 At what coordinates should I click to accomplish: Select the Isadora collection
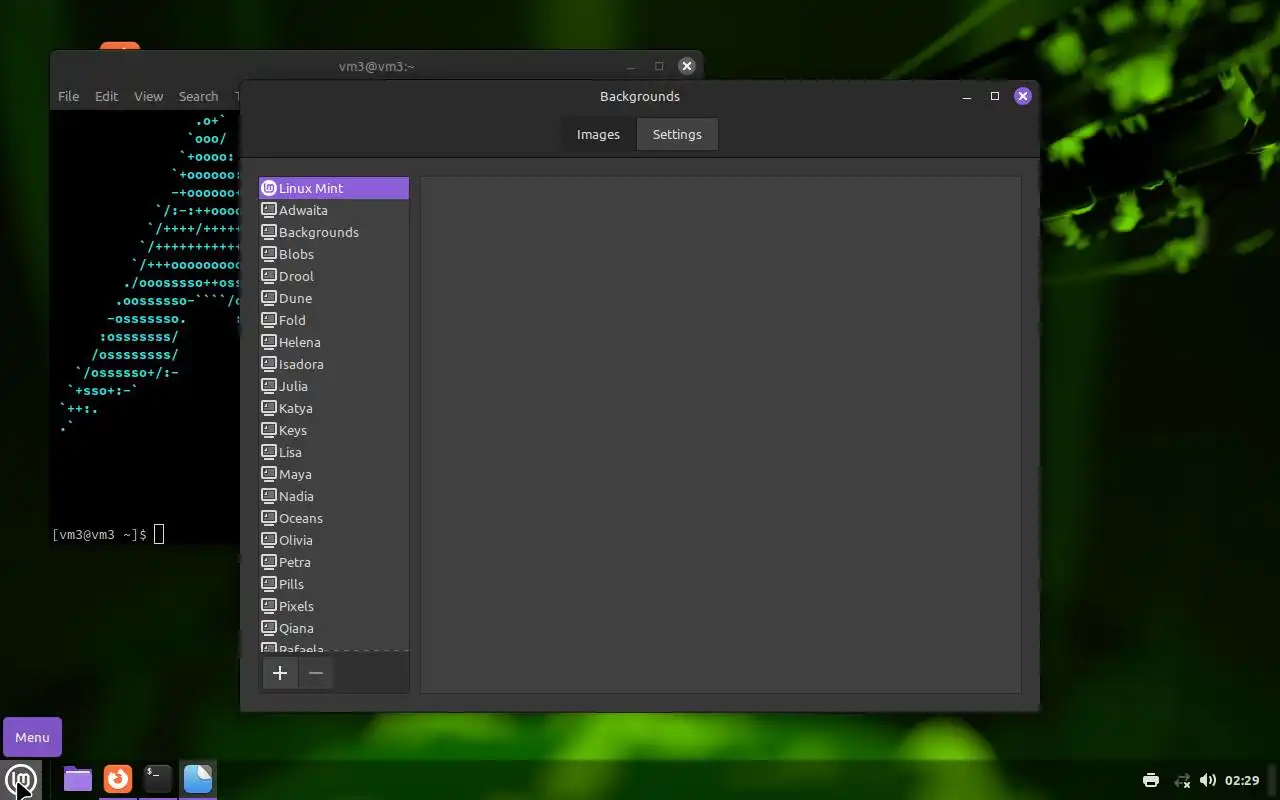(334, 364)
